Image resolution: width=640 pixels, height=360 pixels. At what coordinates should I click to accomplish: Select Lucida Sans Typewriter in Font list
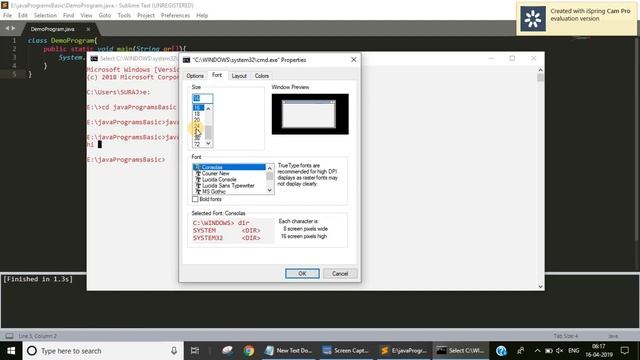point(229,186)
